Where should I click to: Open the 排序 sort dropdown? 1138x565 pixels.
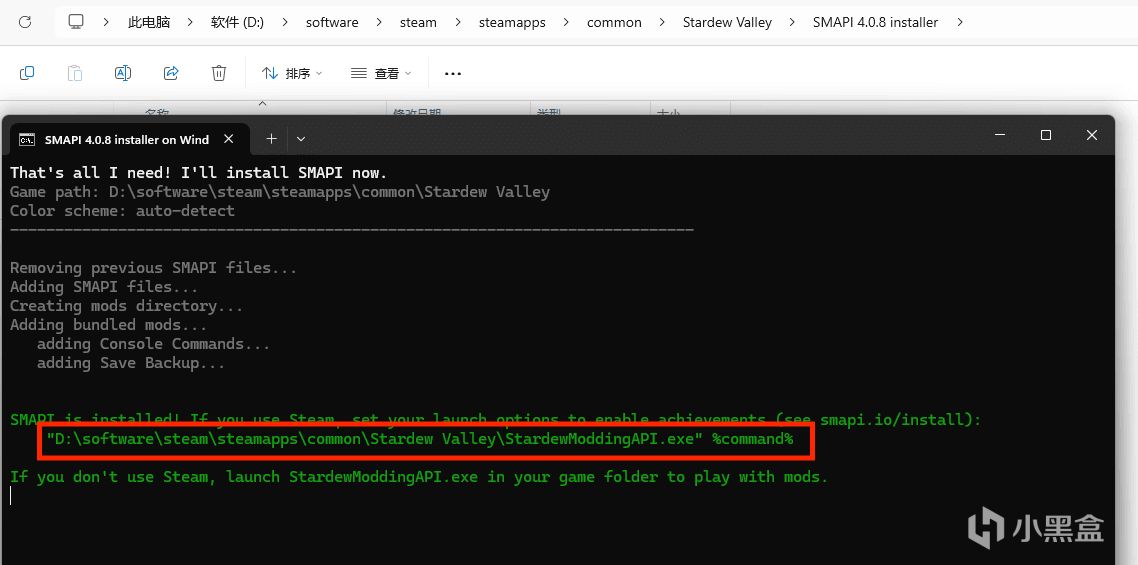292,73
